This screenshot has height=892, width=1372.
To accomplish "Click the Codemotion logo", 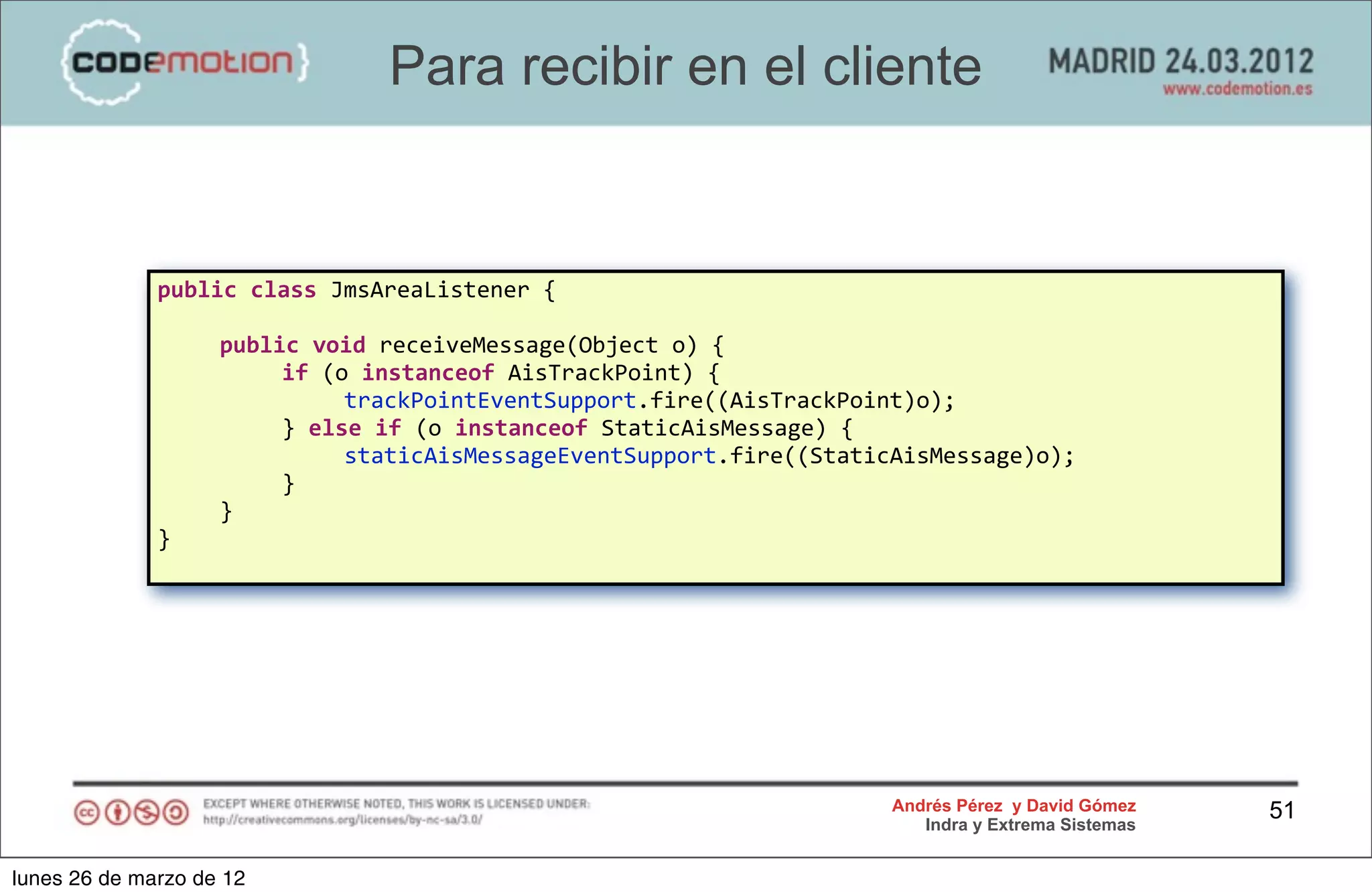I will click(186, 62).
